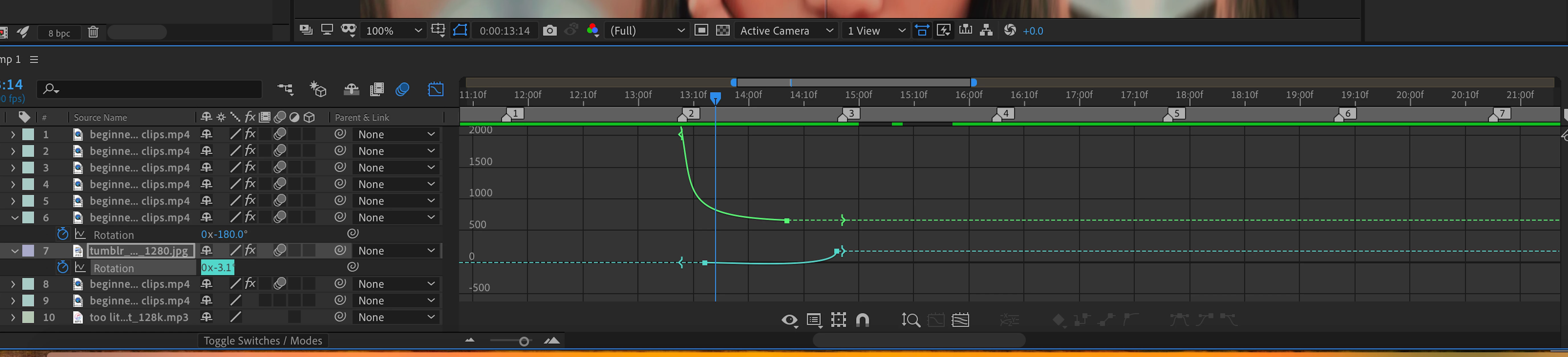Click the snap magnet icon in graph editor
Screen dimensions: 1568x357
(x=863, y=320)
